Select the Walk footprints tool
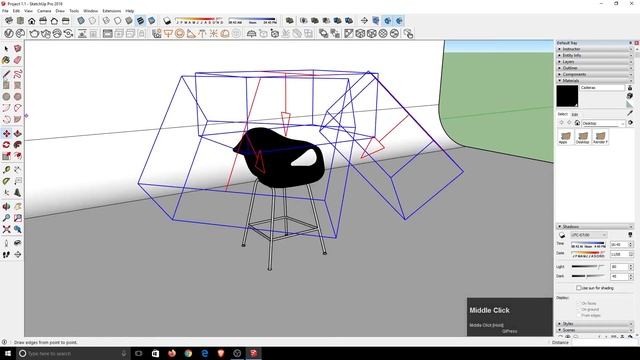Screen dimensions: 640x360 point(6,254)
